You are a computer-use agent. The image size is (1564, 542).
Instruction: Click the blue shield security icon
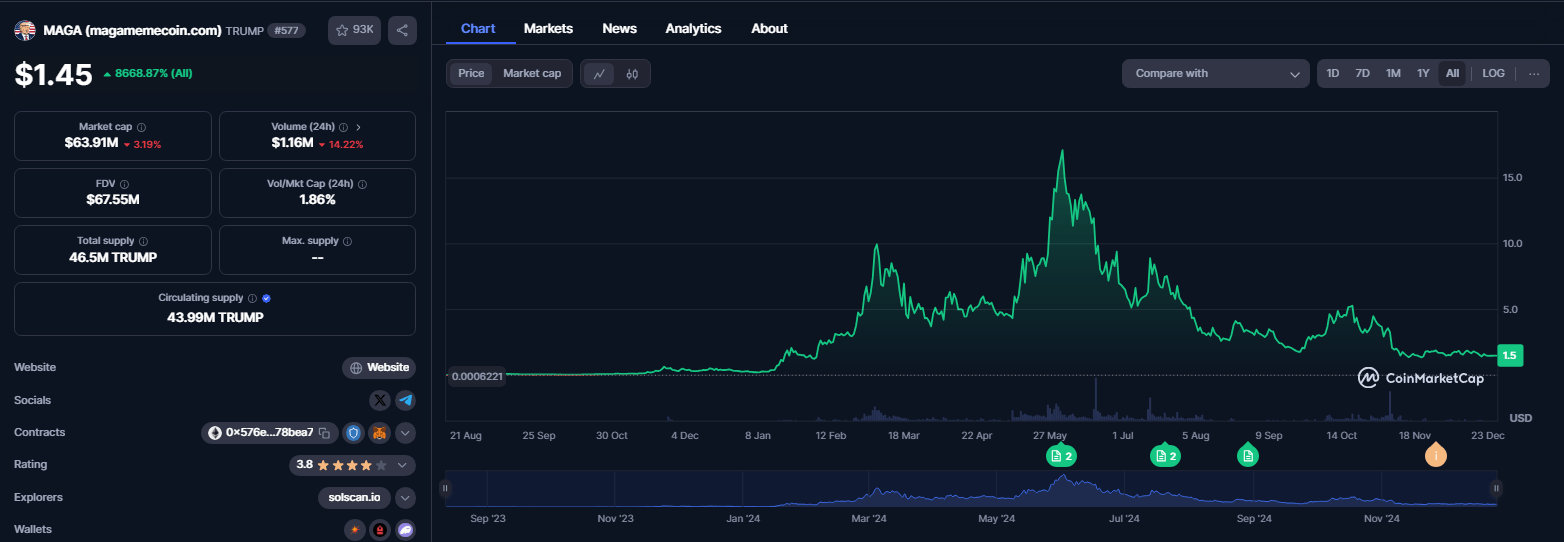(354, 433)
